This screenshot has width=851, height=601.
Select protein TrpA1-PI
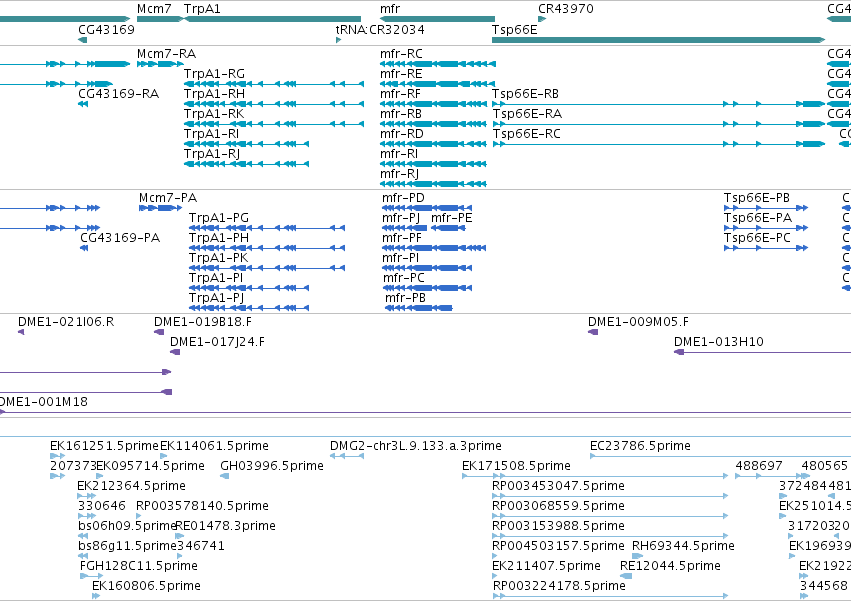point(249,288)
